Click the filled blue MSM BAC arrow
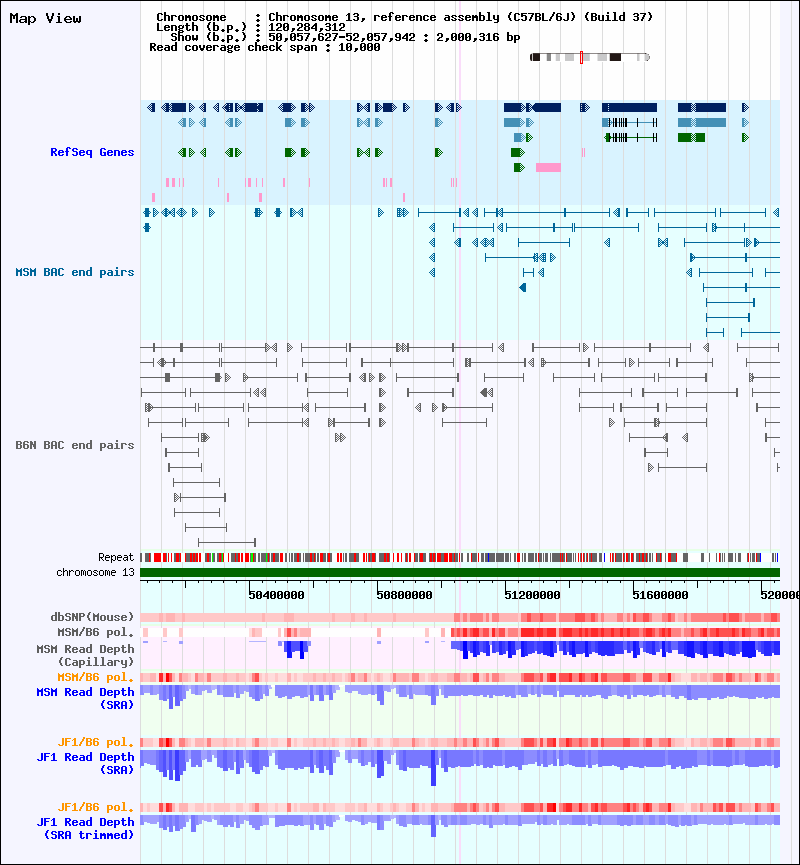 (522, 287)
